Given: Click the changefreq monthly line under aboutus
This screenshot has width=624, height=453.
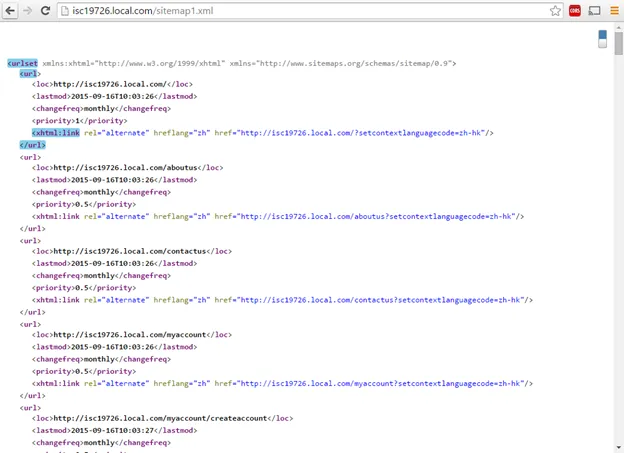Looking at the screenshot, I should (x=101, y=192).
